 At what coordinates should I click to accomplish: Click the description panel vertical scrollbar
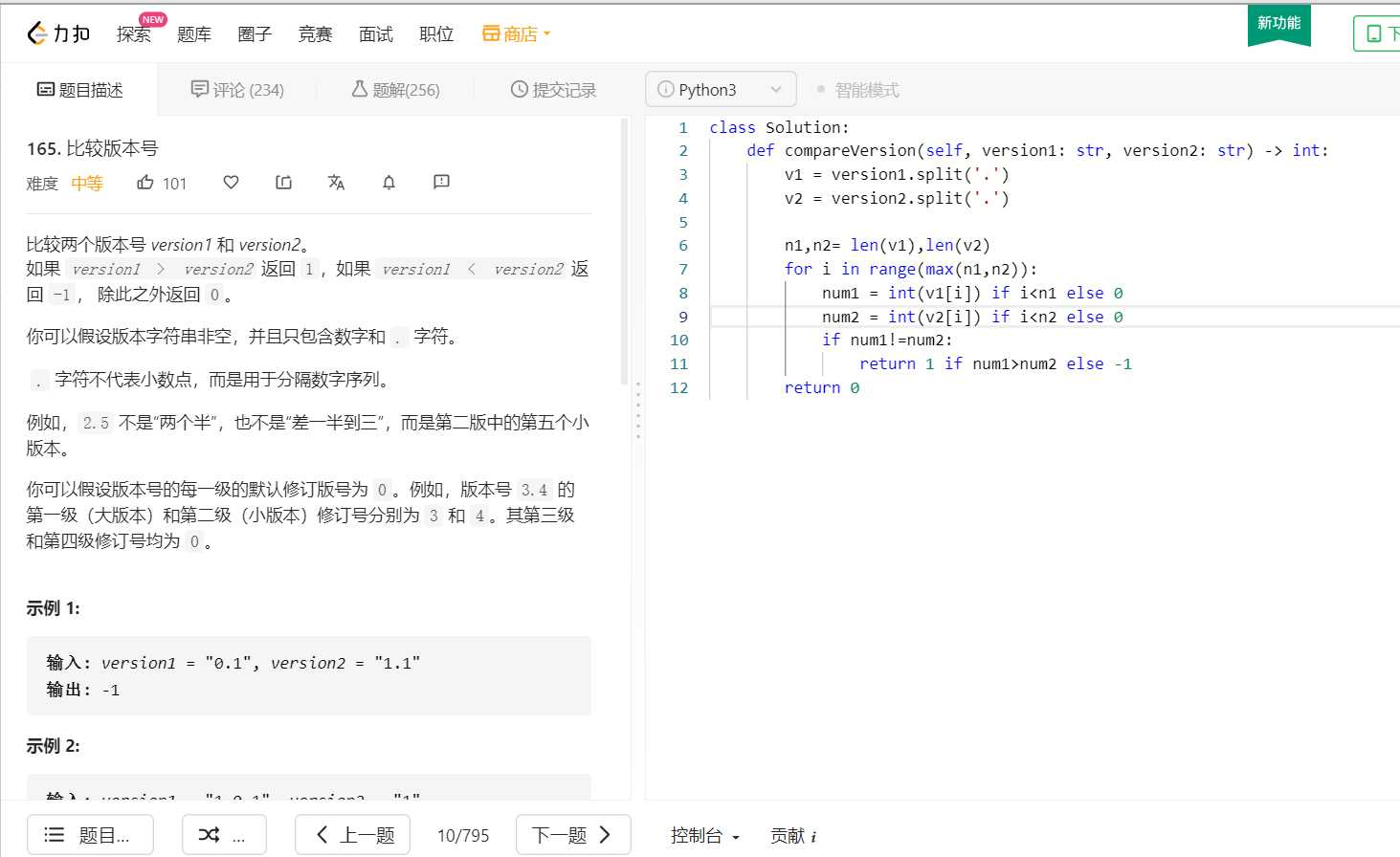point(625,253)
